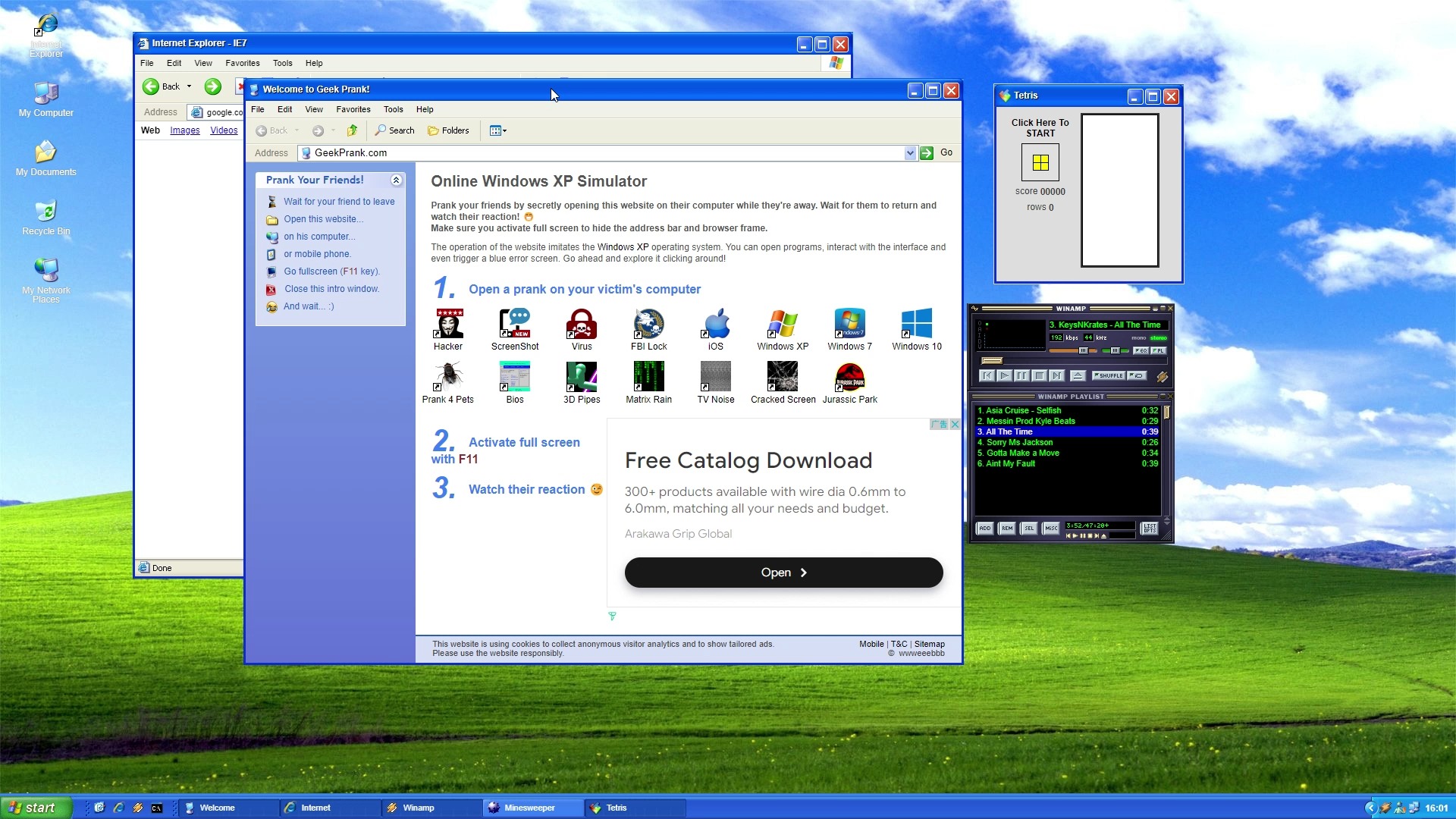
Task: Toggle Winamp repeat mode
Action: coord(1136,375)
